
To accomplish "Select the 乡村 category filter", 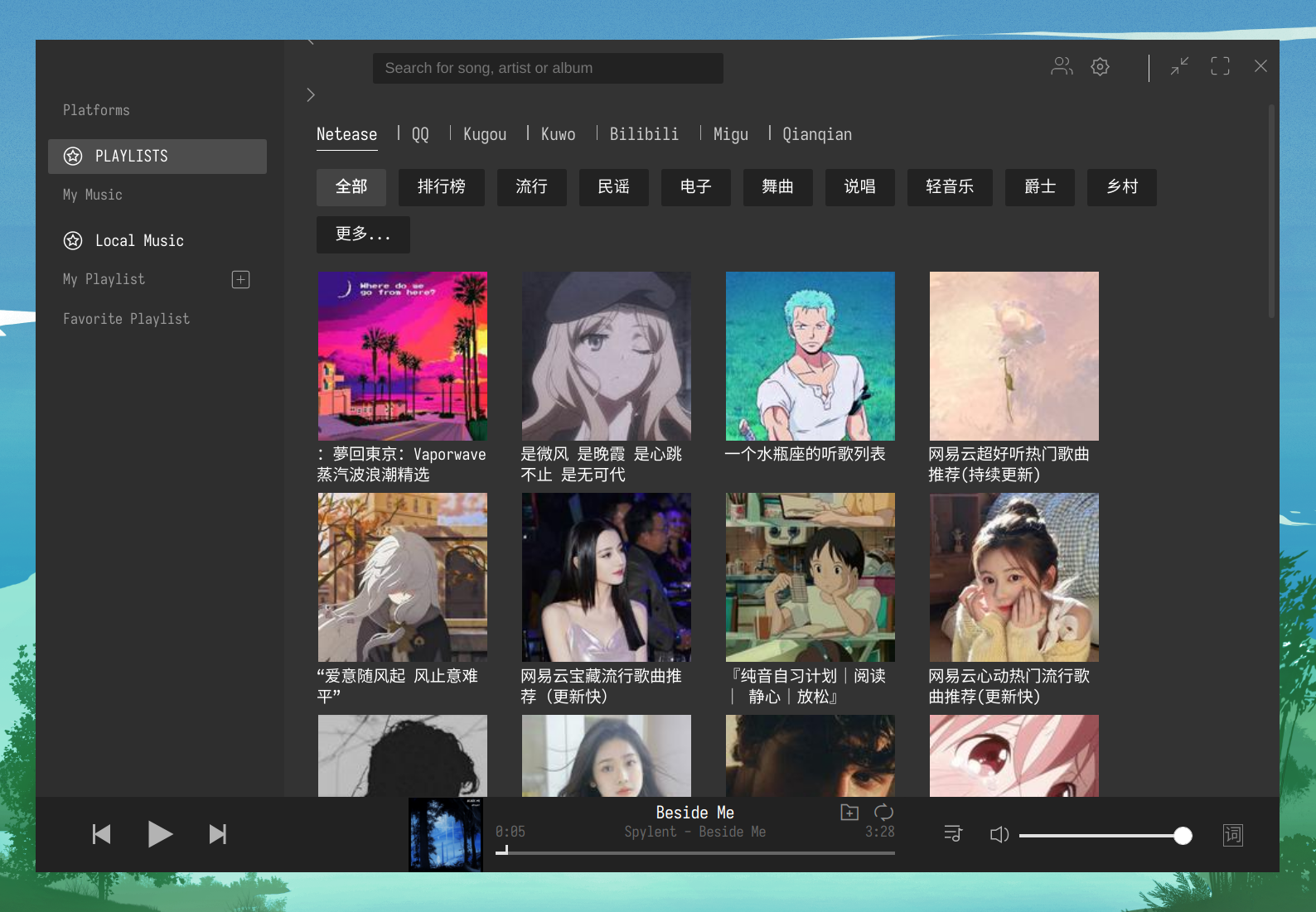I will 1122,187.
